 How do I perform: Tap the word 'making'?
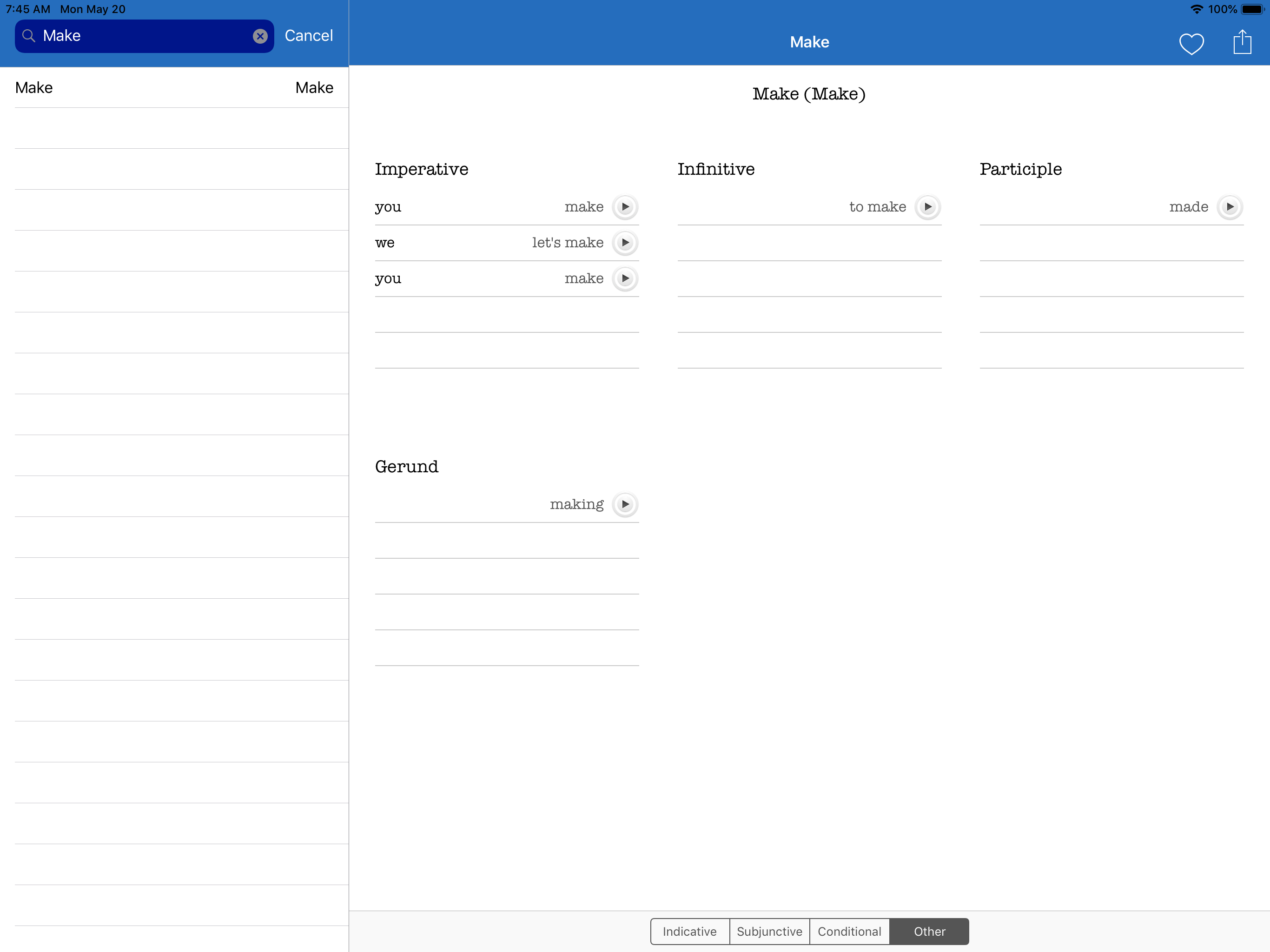[576, 505]
